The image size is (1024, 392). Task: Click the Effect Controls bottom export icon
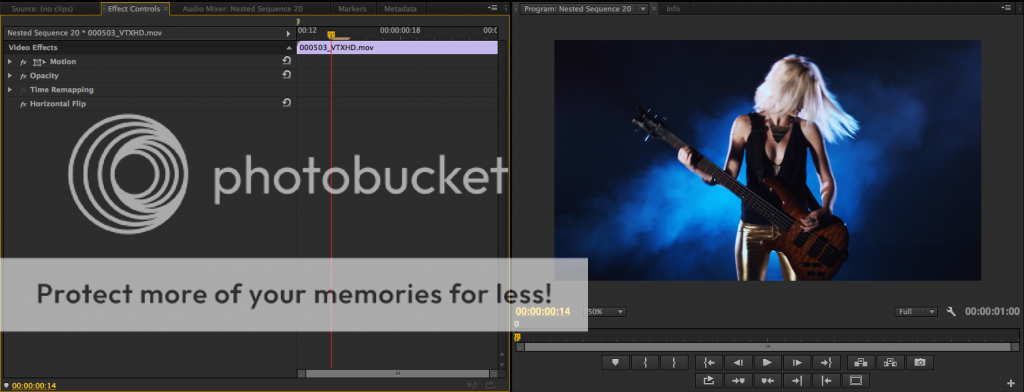pyautogui.click(x=490, y=385)
